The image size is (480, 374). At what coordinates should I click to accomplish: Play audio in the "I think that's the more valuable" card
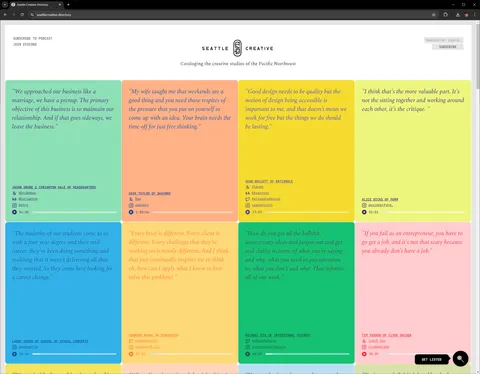[364, 212]
